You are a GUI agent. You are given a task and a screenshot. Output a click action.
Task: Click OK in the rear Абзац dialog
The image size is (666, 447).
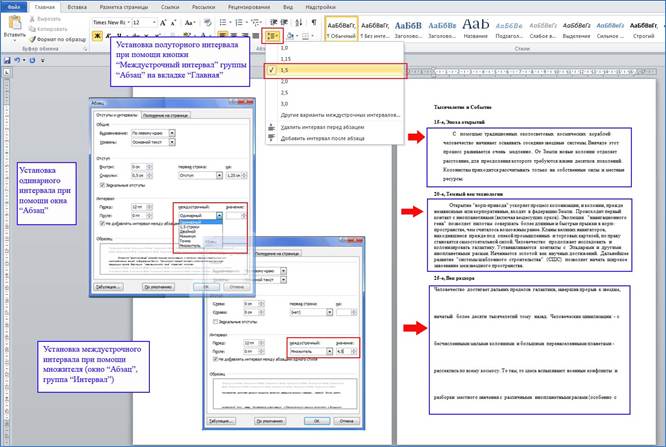[x=316, y=421]
